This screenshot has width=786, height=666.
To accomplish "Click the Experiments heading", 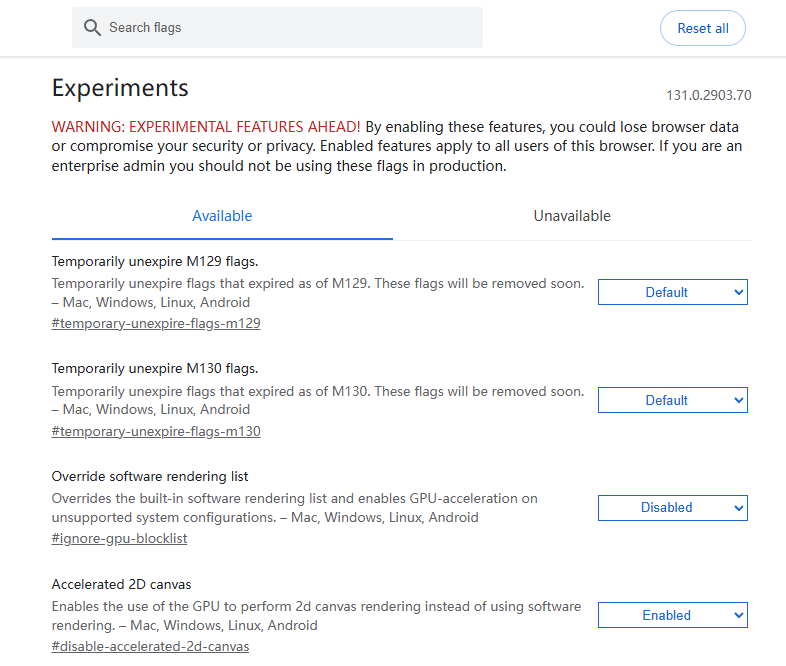I will [x=120, y=88].
